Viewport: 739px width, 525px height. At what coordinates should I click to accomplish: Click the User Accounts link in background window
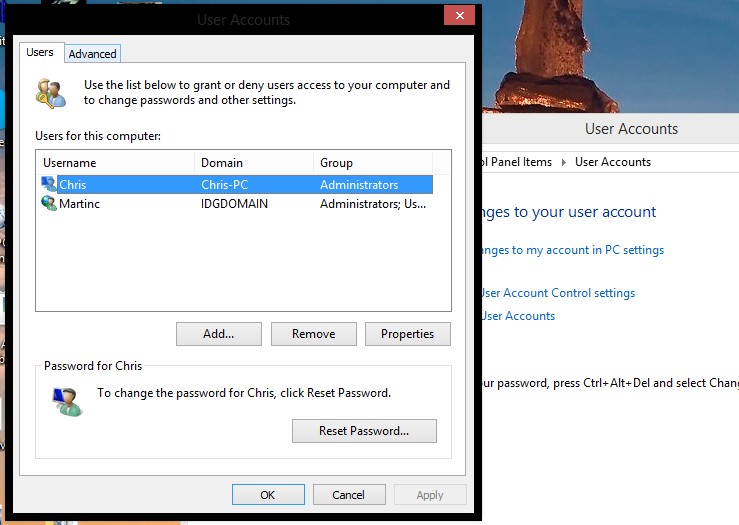pos(518,316)
